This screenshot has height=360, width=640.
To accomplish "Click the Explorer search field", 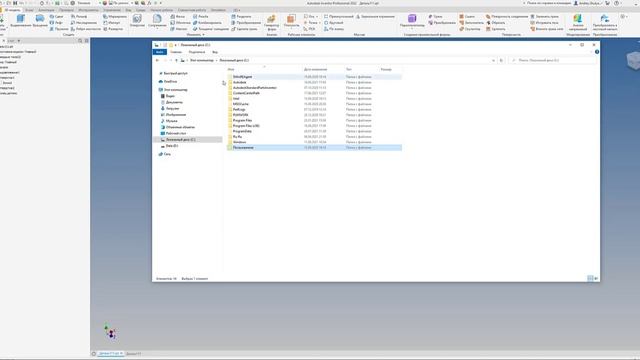I will [x=553, y=60].
